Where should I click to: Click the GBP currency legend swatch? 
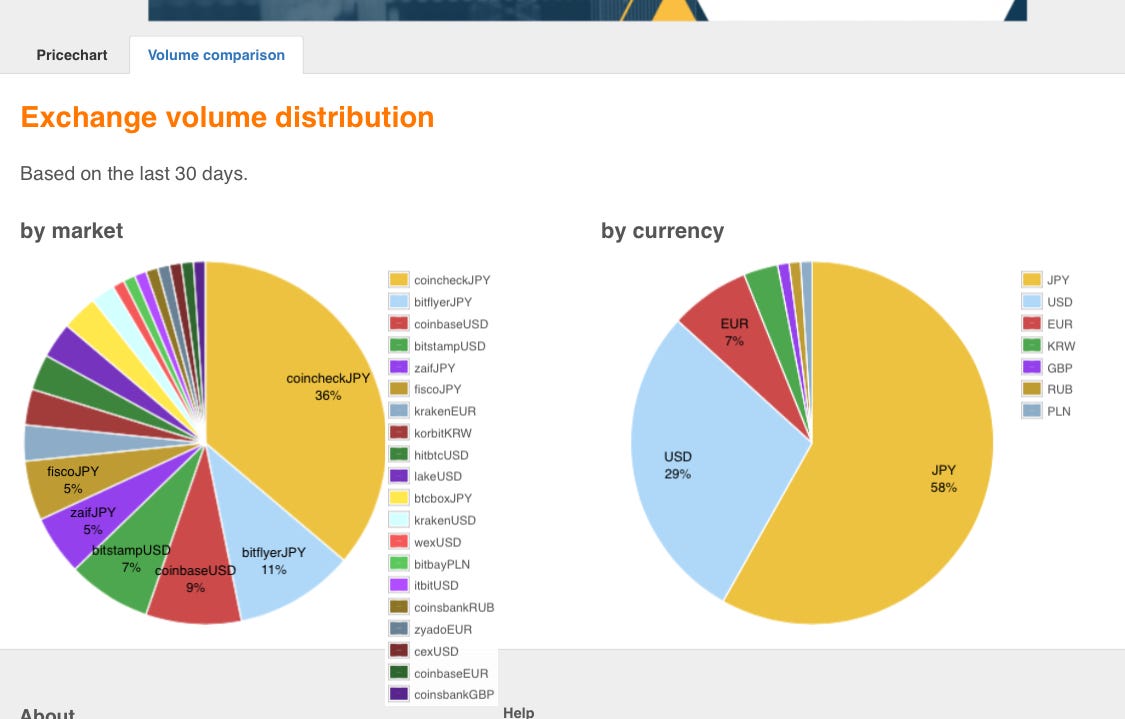tap(1032, 367)
